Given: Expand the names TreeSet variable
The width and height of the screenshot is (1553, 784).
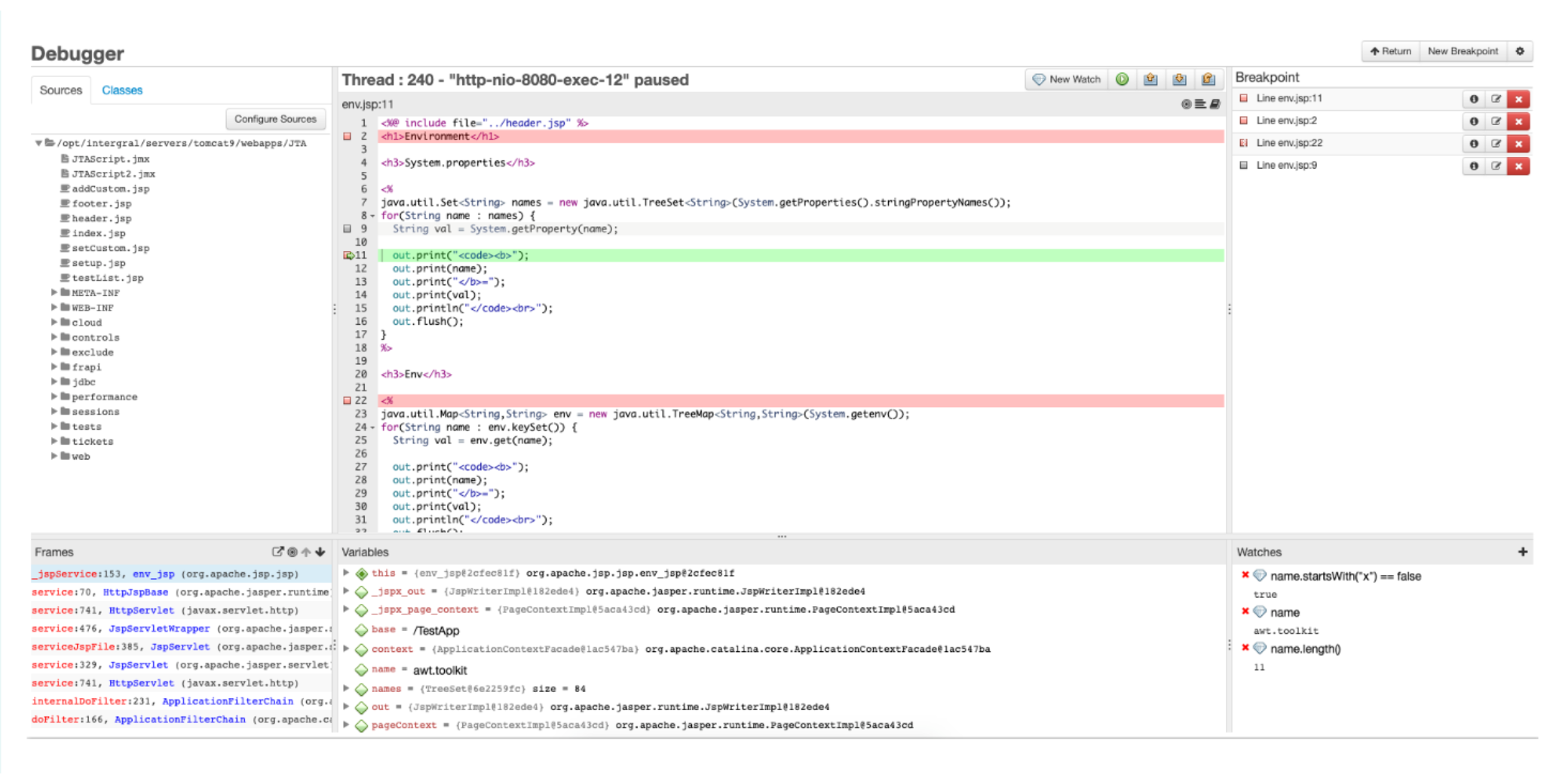Looking at the screenshot, I should click(346, 688).
